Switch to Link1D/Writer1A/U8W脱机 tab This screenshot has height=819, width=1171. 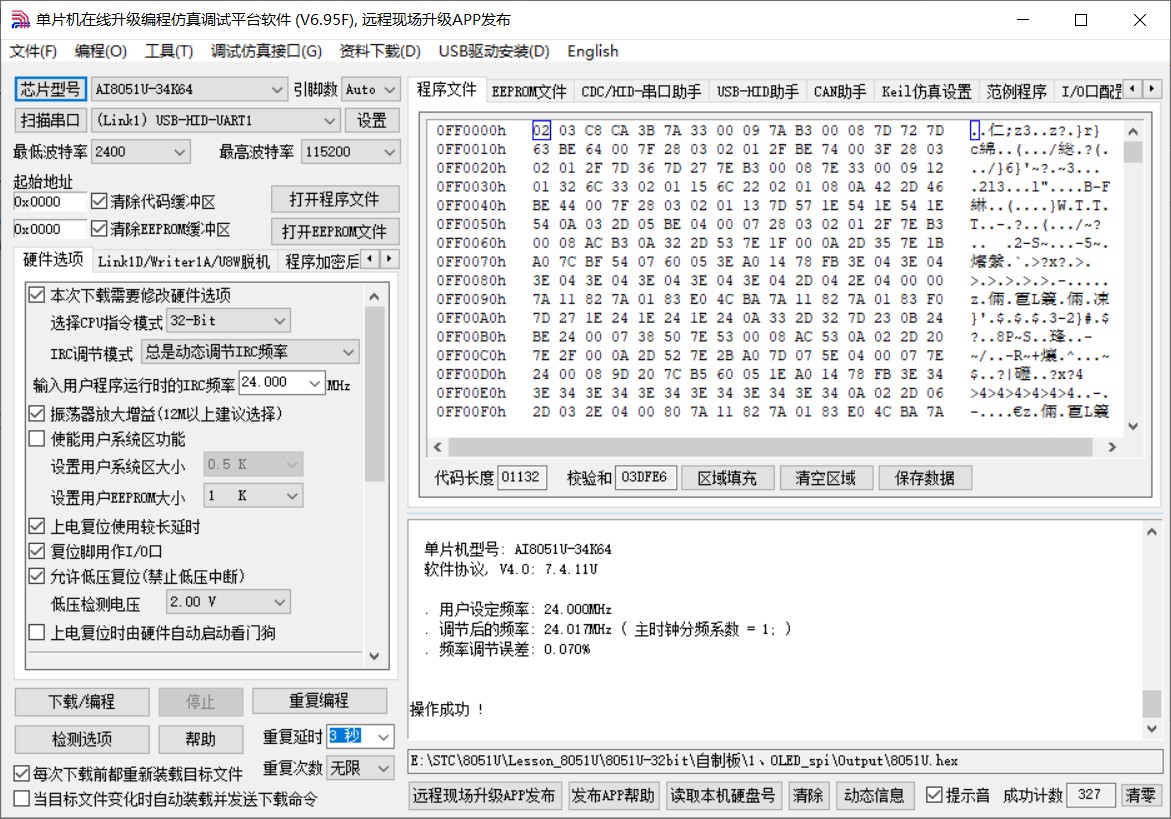[184, 261]
